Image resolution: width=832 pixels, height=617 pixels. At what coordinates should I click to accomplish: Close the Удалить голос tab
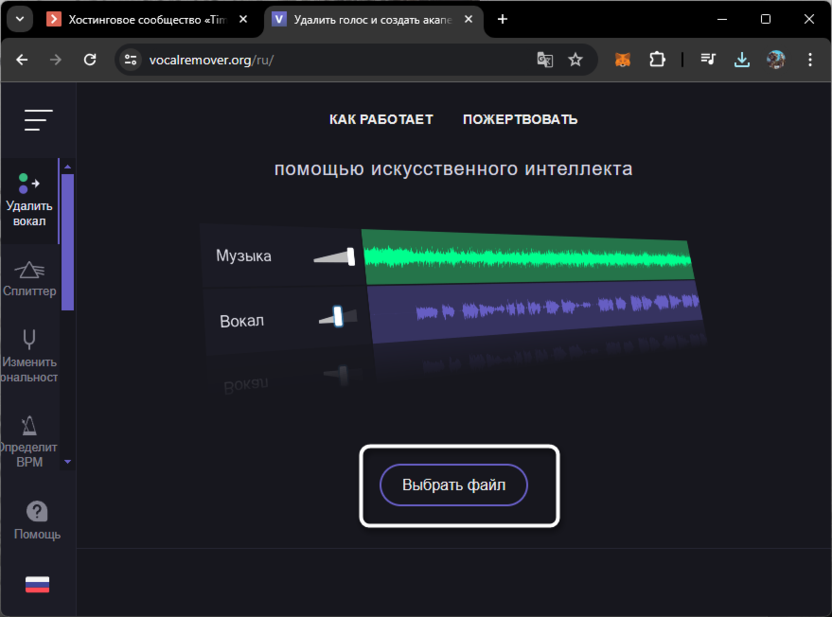pyautogui.click(x=469, y=19)
